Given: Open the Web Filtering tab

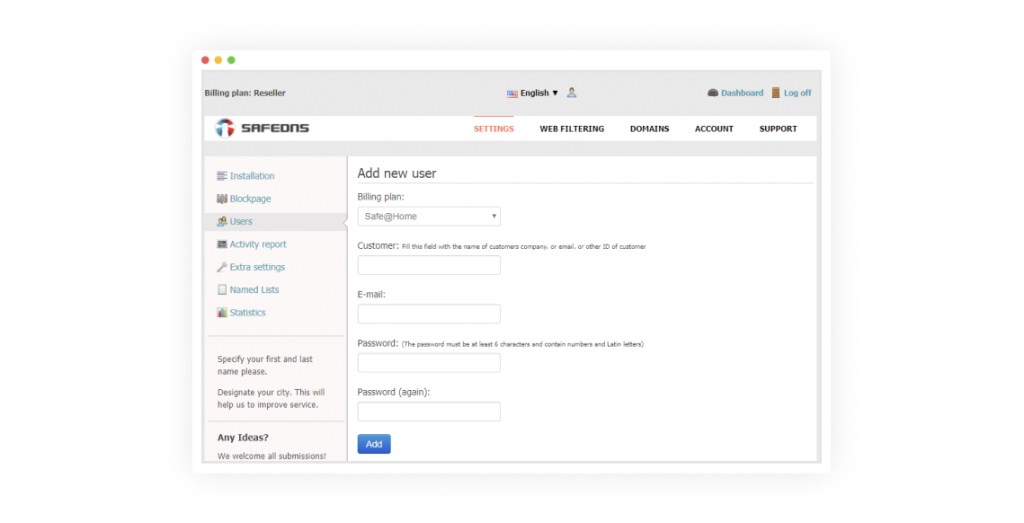Looking at the screenshot, I should pyautogui.click(x=572, y=129).
